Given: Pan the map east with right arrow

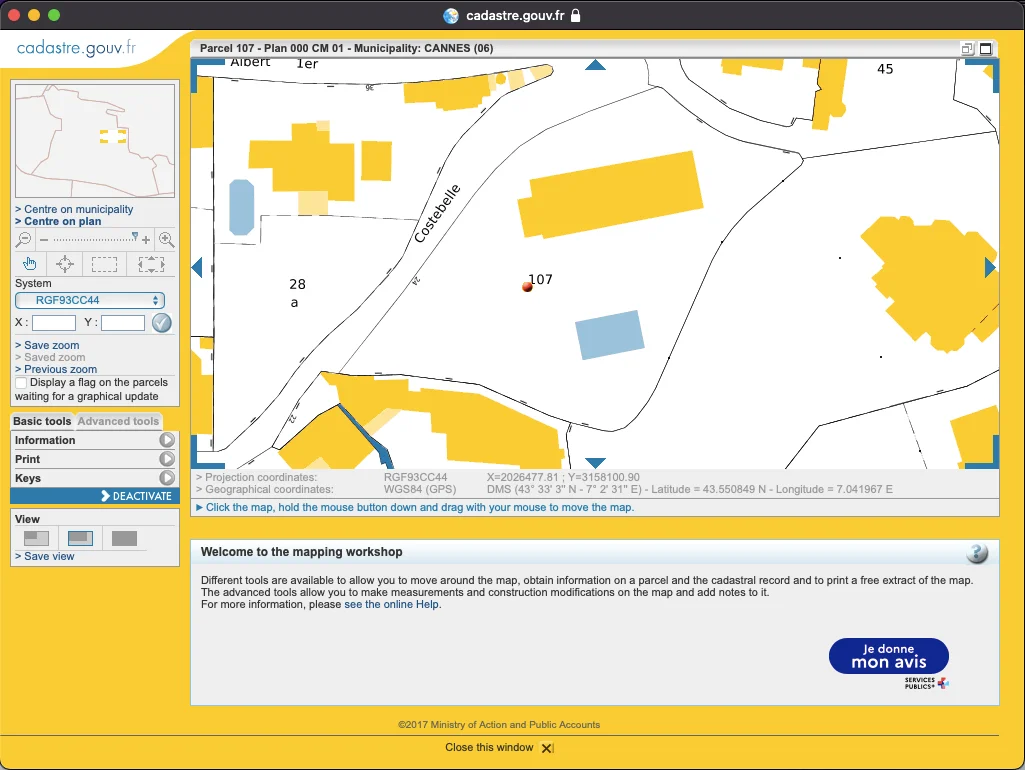Looking at the screenshot, I should click(x=990, y=267).
